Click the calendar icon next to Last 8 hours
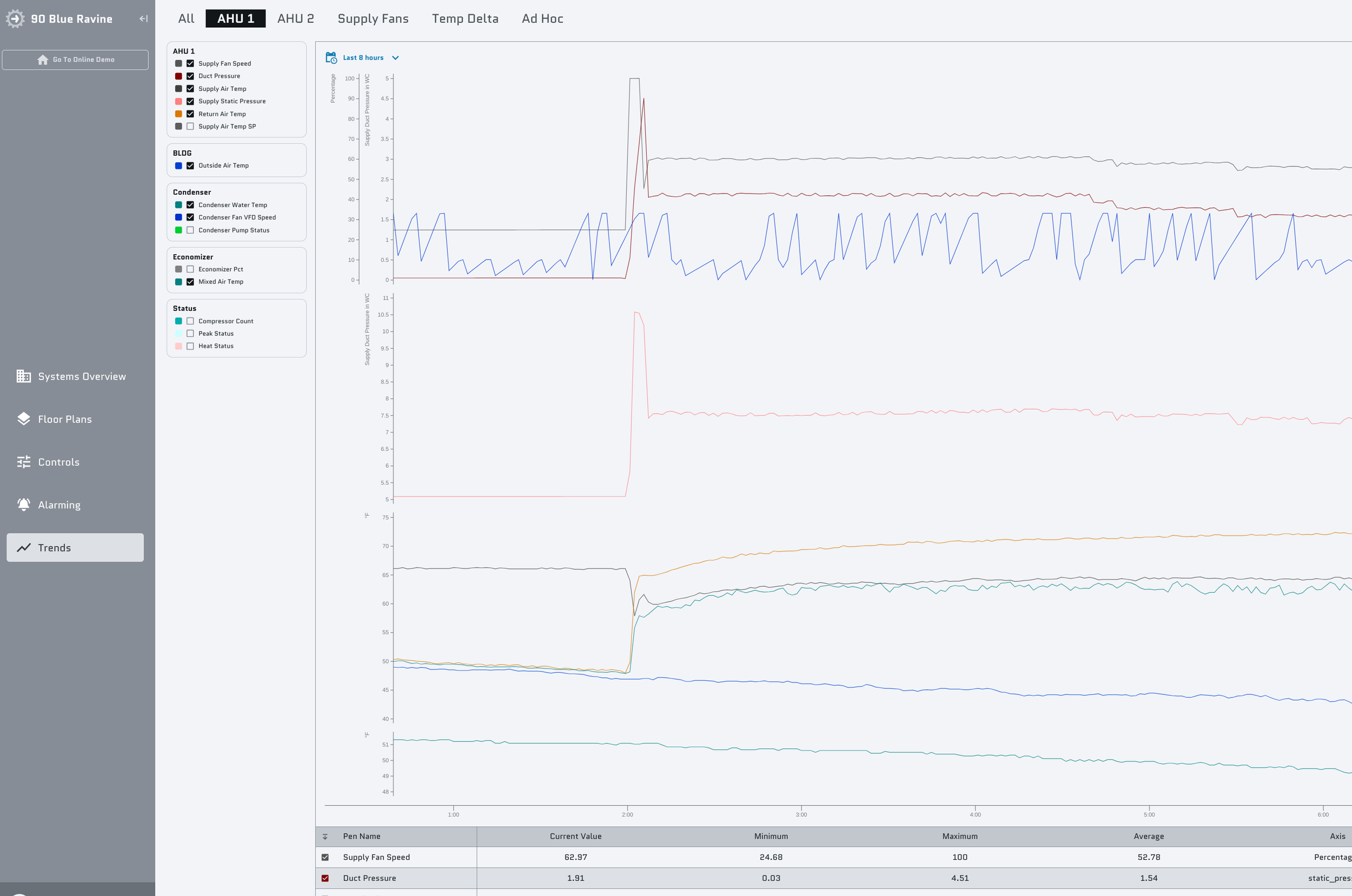Image resolution: width=1352 pixels, height=896 pixels. point(332,57)
